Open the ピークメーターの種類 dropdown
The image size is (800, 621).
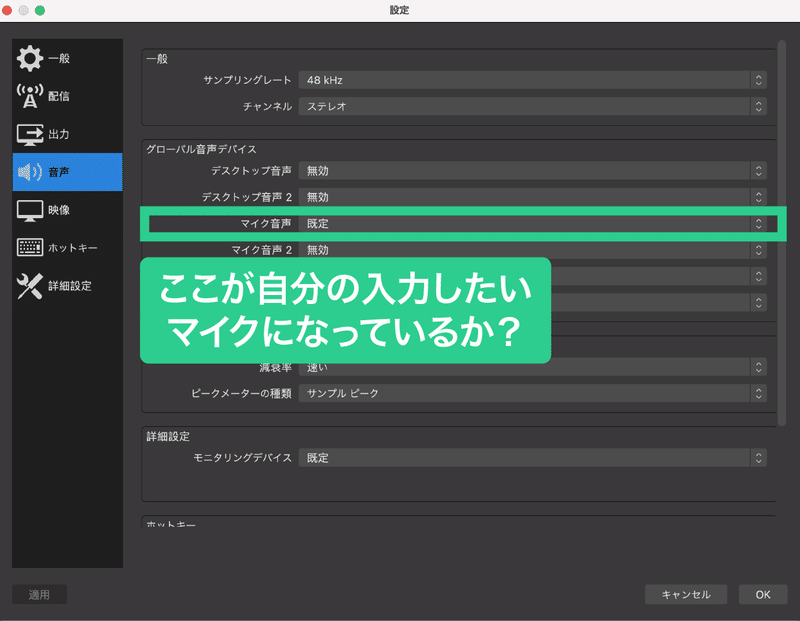click(533, 393)
